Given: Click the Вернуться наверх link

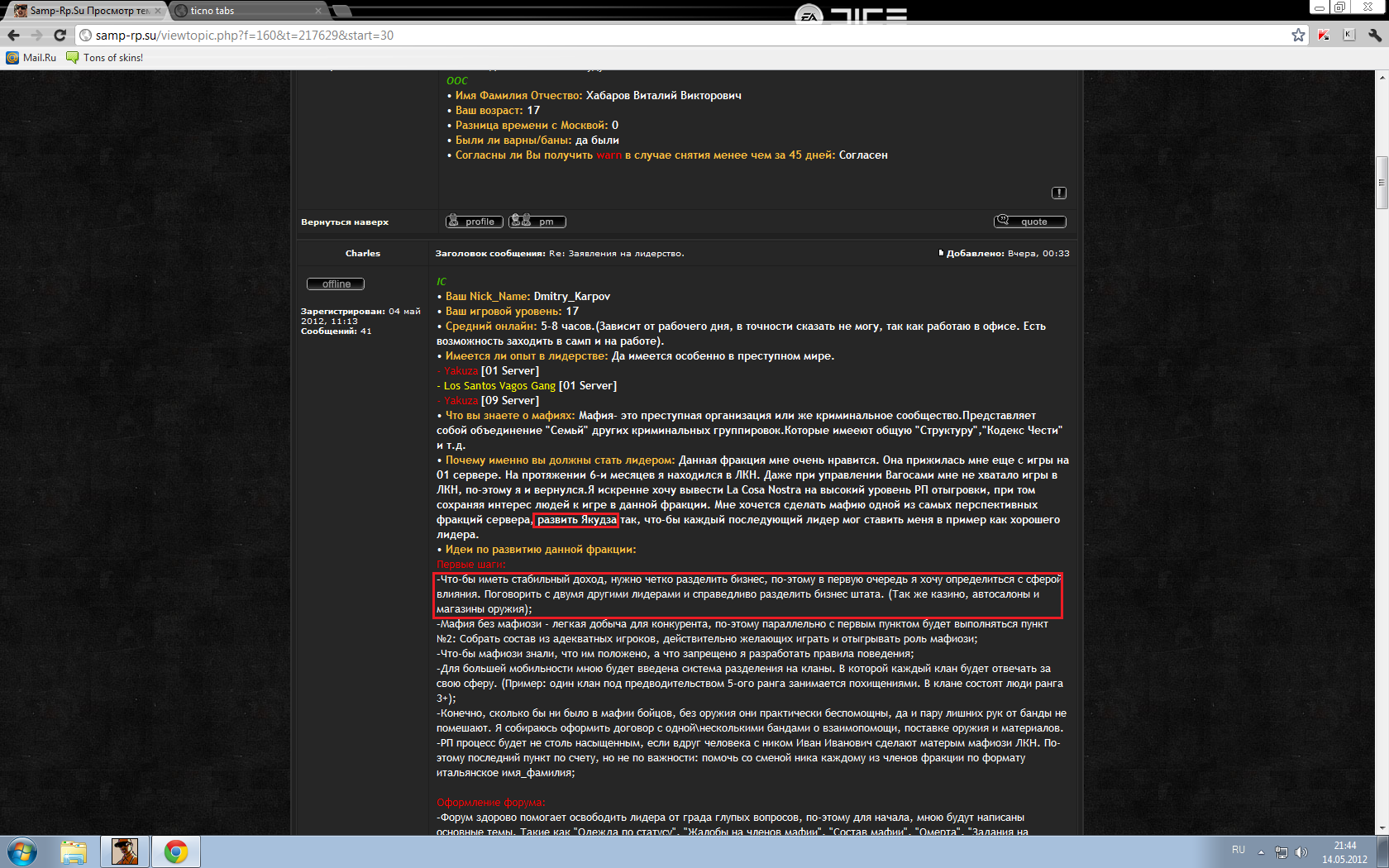Looking at the screenshot, I should tap(345, 222).
